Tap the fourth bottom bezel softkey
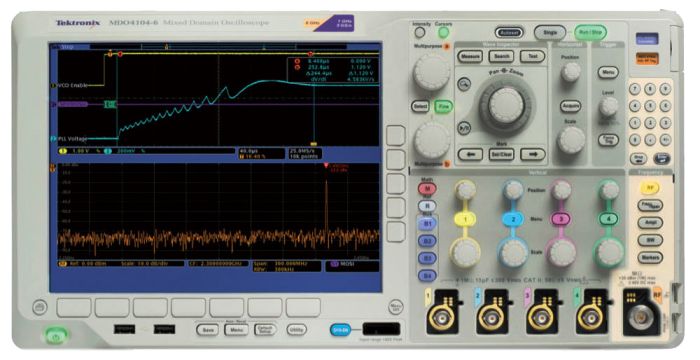This screenshot has width=700, height=360. (x=189, y=308)
